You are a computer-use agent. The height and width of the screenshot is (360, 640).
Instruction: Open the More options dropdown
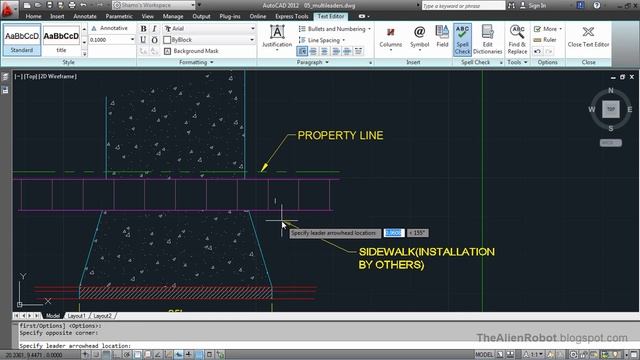[548, 29]
